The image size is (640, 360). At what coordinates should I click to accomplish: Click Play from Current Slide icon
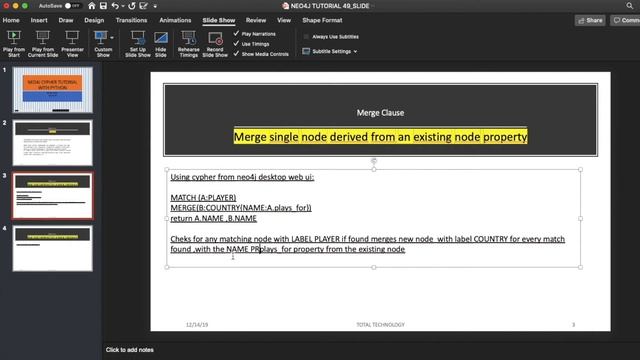pos(43,38)
